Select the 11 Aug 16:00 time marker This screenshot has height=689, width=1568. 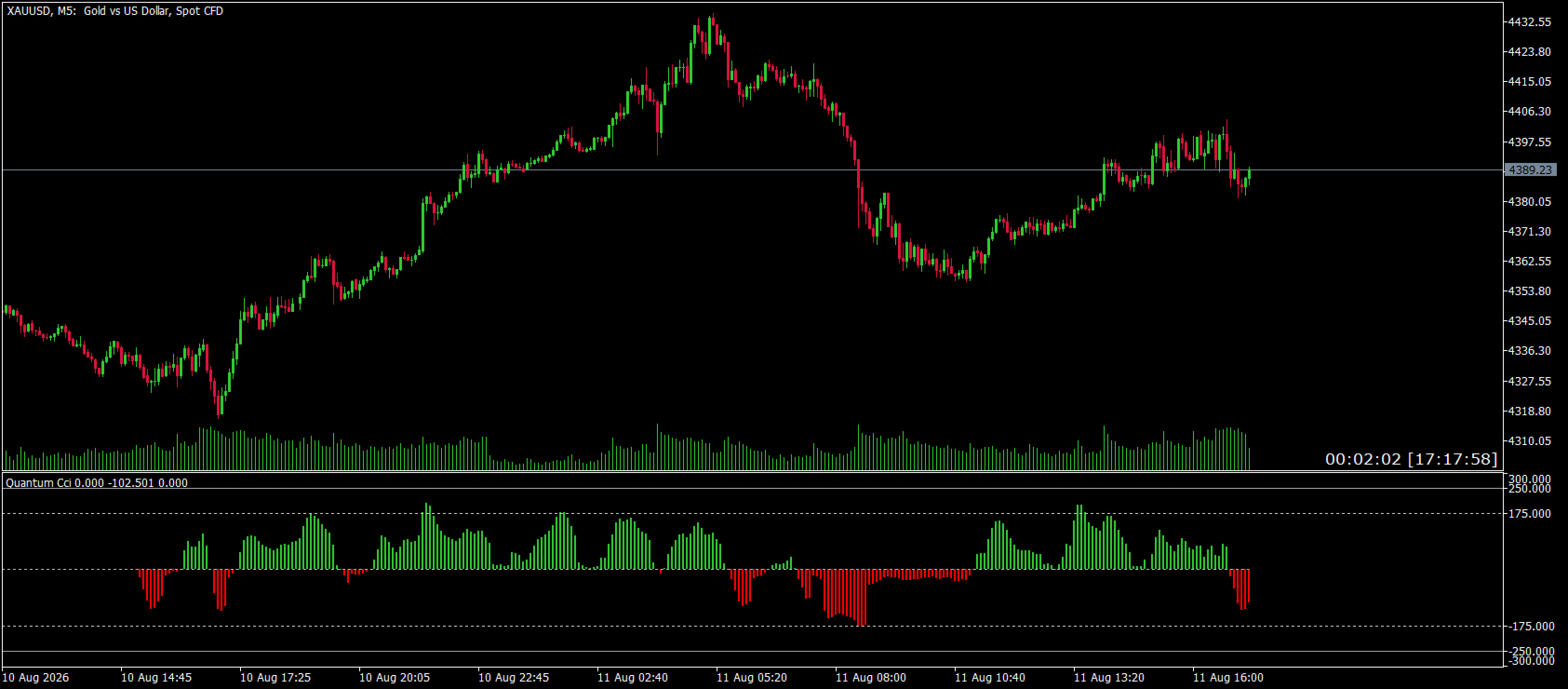point(1228,678)
